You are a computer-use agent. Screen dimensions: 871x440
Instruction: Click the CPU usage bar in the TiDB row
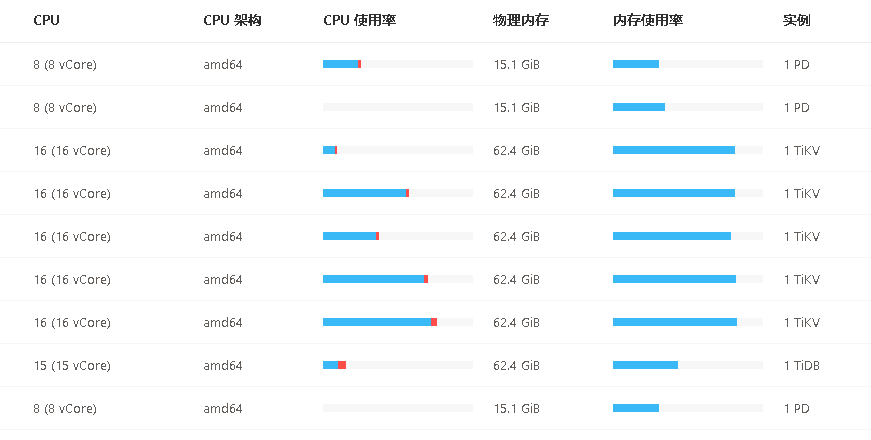tap(397, 365)
